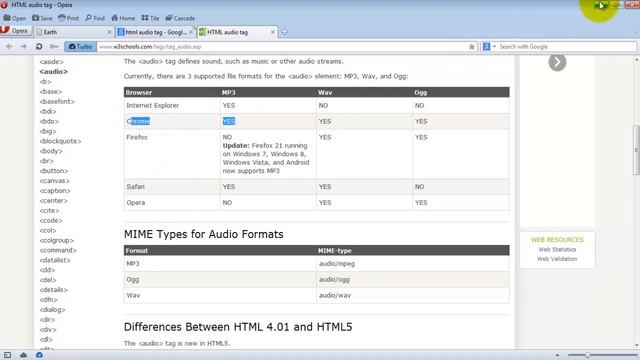Cascade windows with the Cascade button

[180, 18]
